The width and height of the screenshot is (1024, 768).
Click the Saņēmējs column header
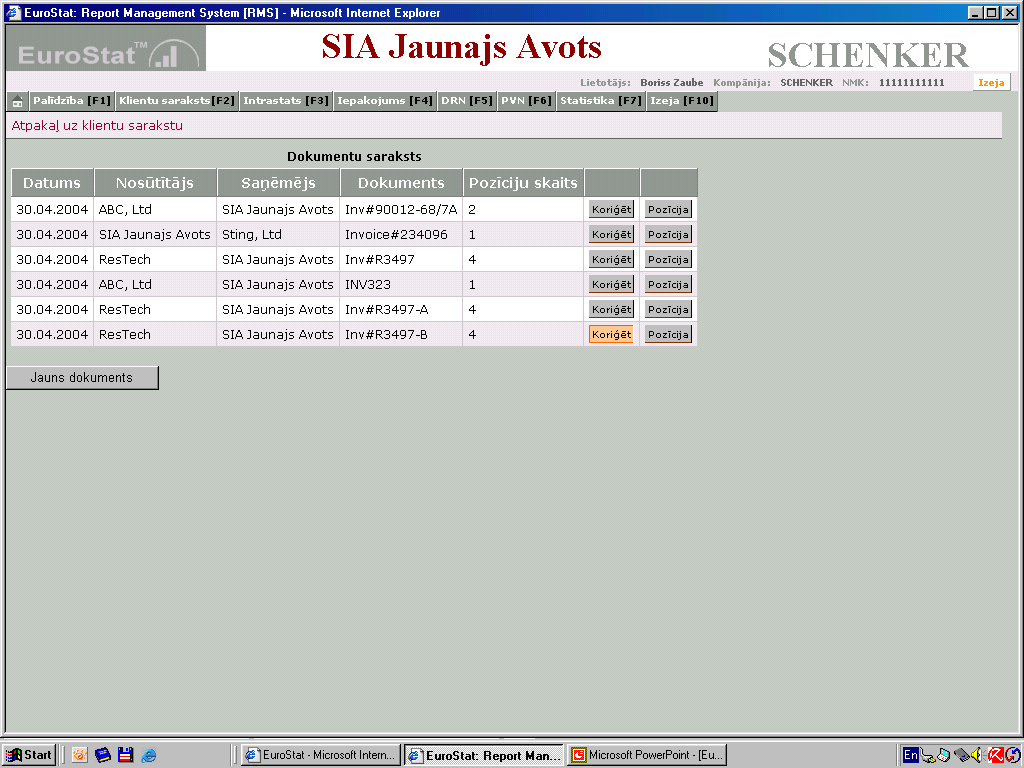pos(278,183)
